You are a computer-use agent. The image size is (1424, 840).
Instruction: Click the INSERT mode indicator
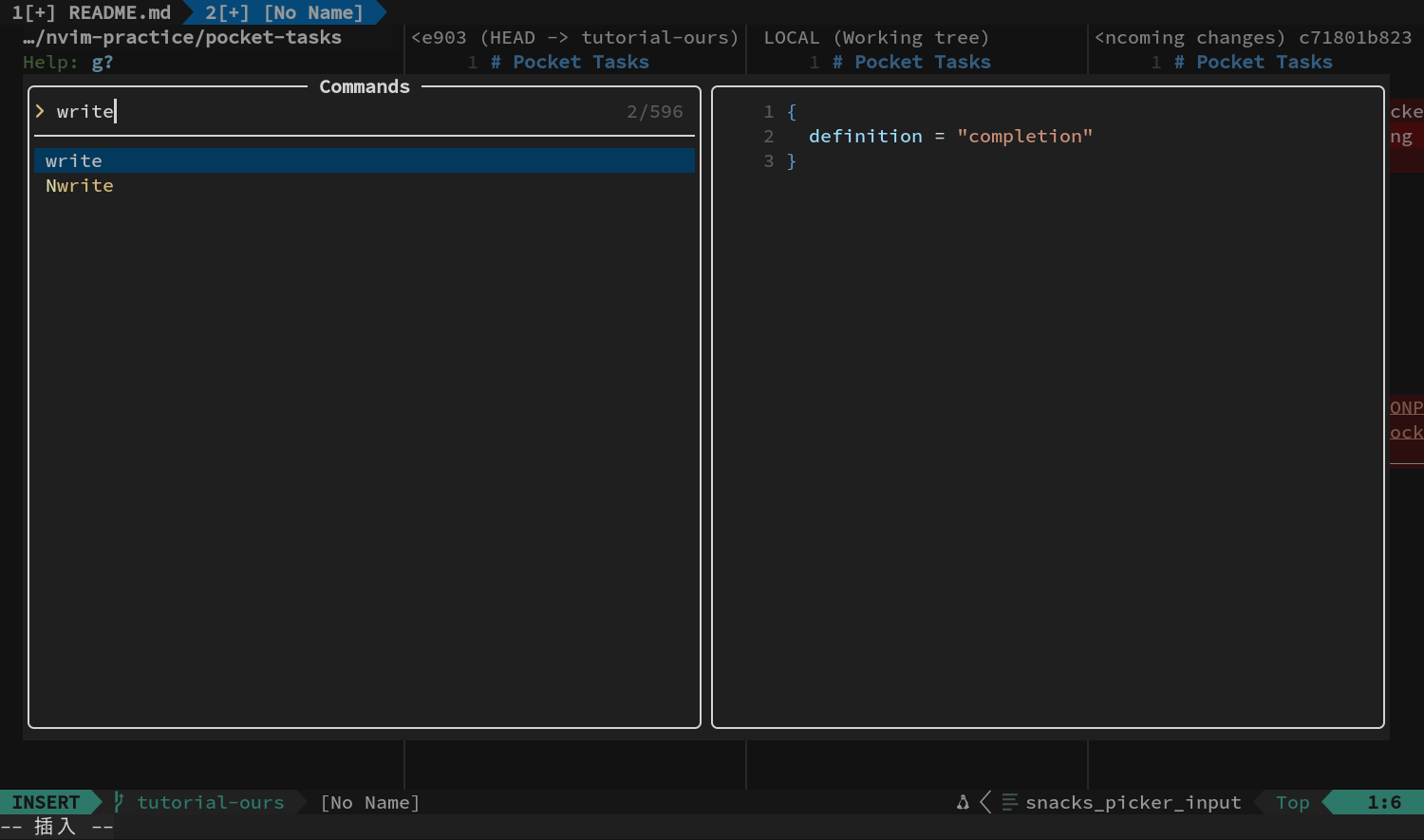(46, 802)
